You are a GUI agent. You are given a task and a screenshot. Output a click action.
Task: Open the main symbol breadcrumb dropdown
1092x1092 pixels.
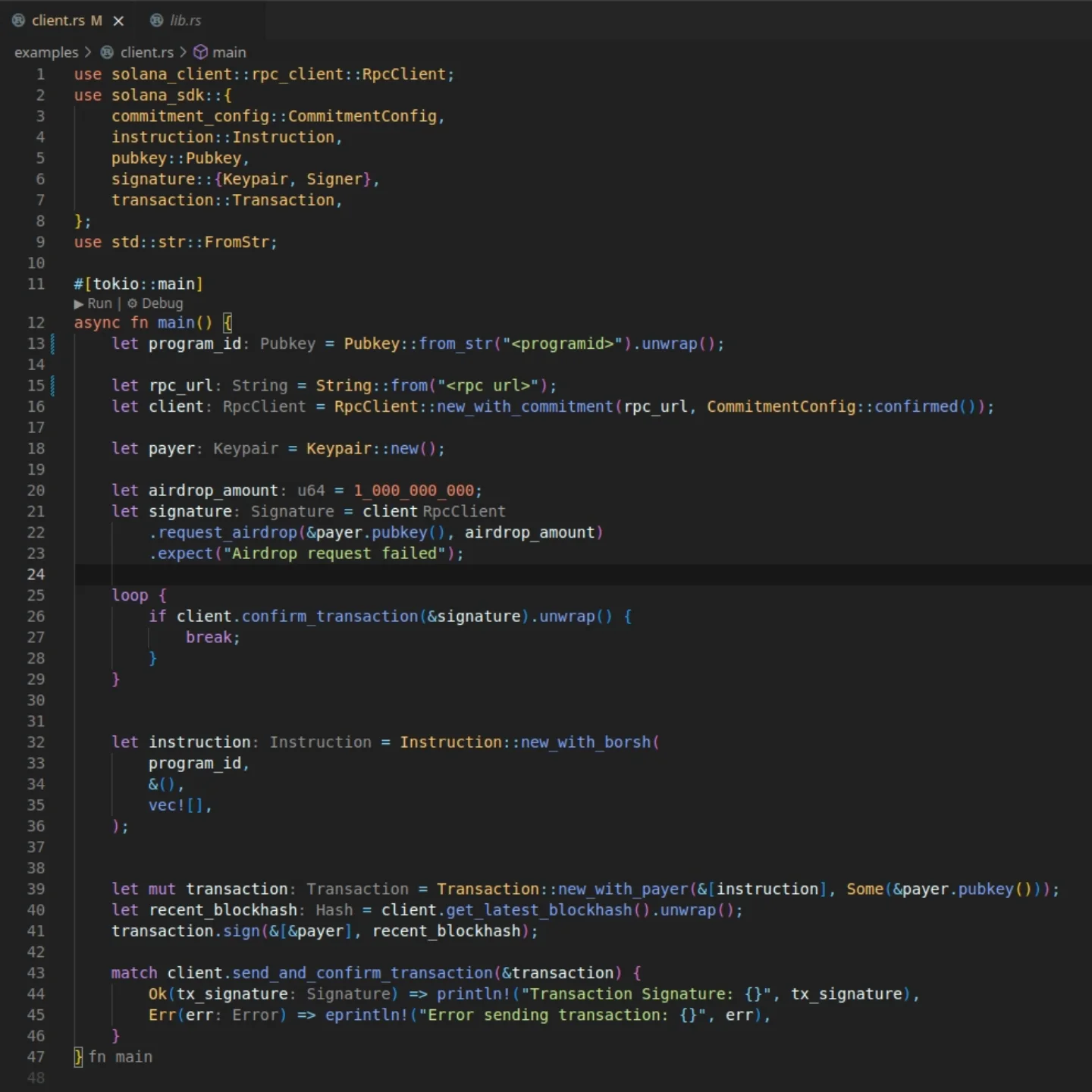[229, 52]
